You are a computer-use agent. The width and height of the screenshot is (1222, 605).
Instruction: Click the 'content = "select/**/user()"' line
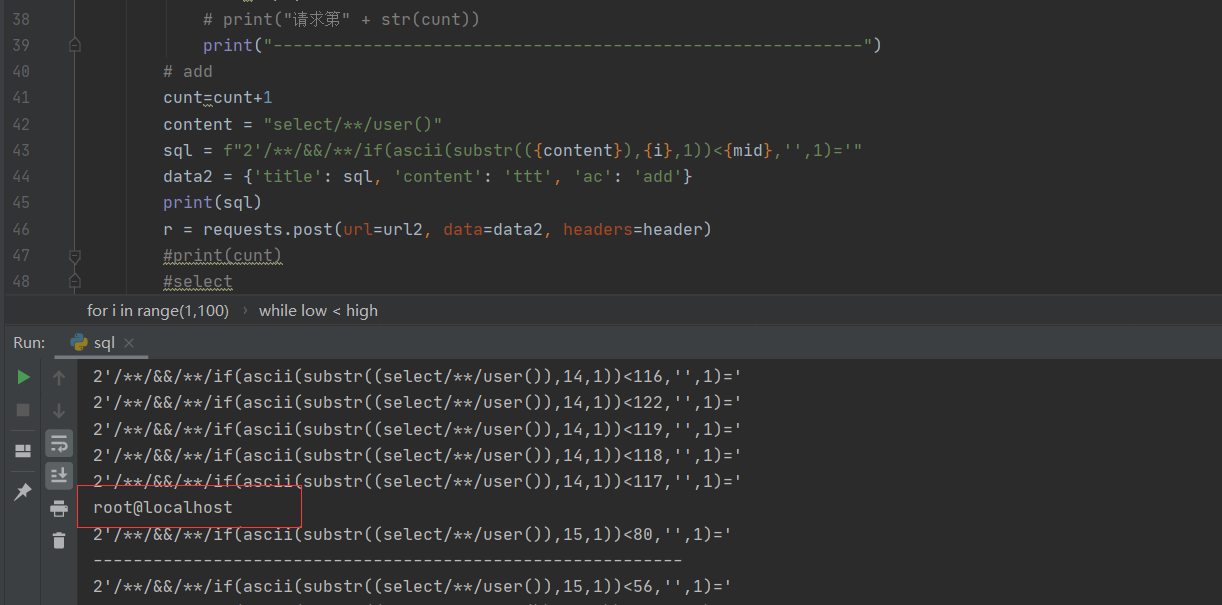coord(303,124)
